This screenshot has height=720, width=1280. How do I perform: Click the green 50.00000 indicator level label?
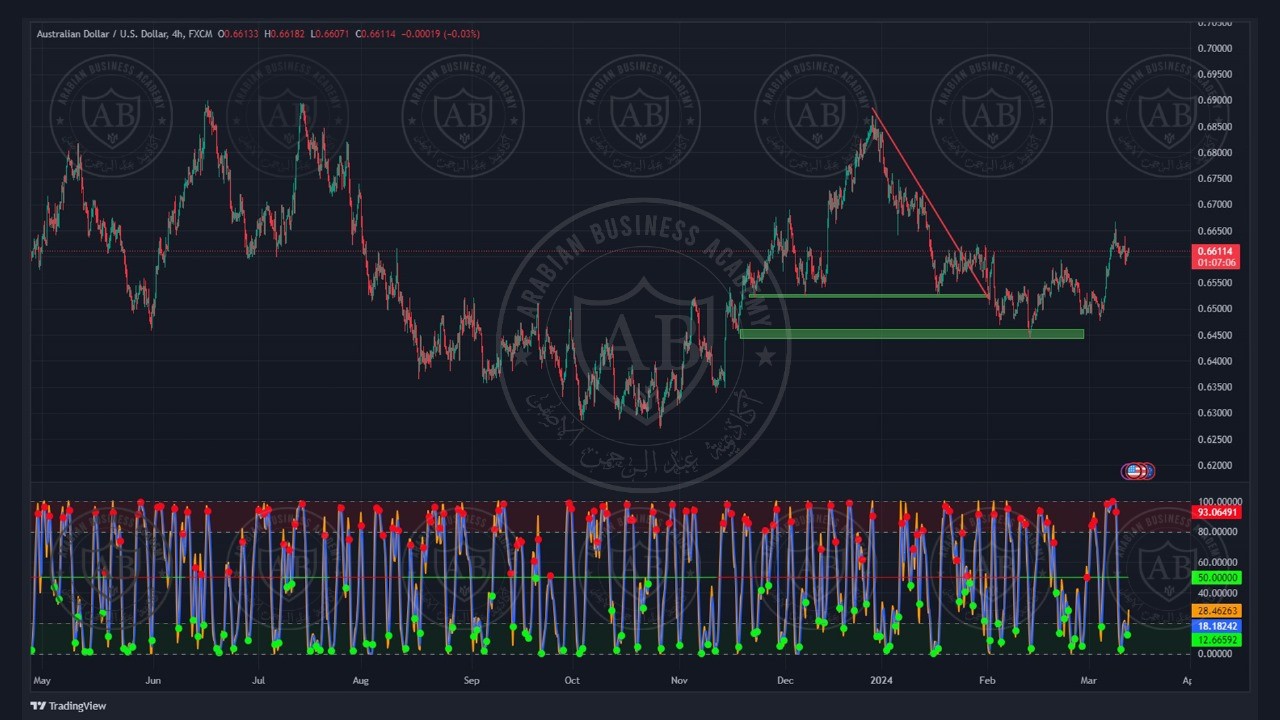pos(1217,578)
